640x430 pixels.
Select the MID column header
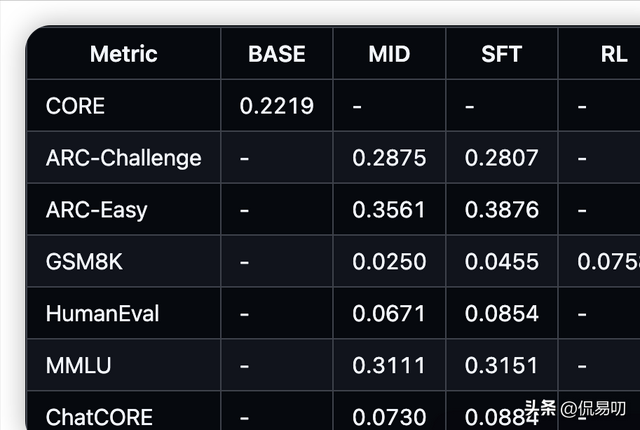[x=389, y=54]
